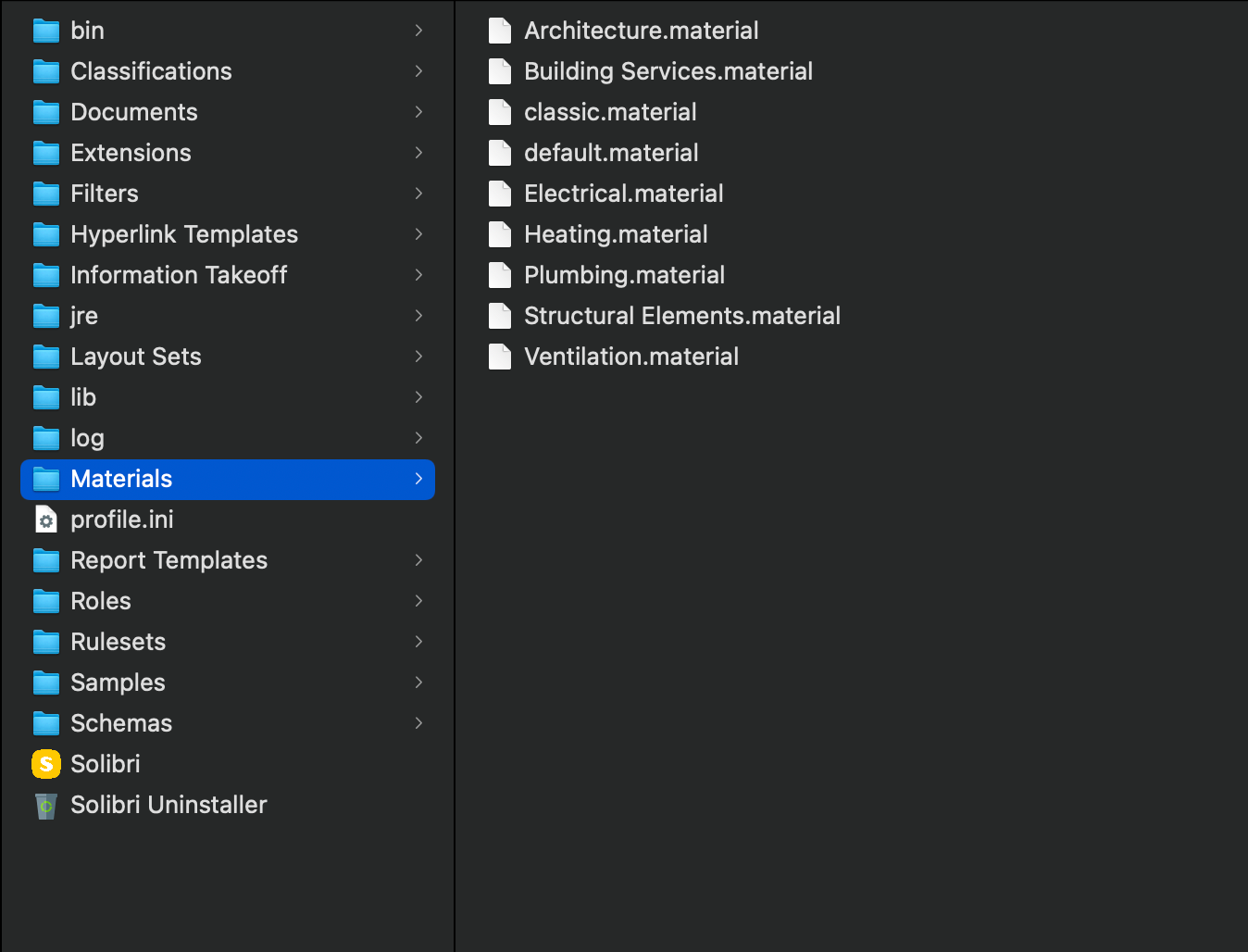Select the Building Services.material file name
Viewport: 1248px width, 952px height.
(668, 71)
